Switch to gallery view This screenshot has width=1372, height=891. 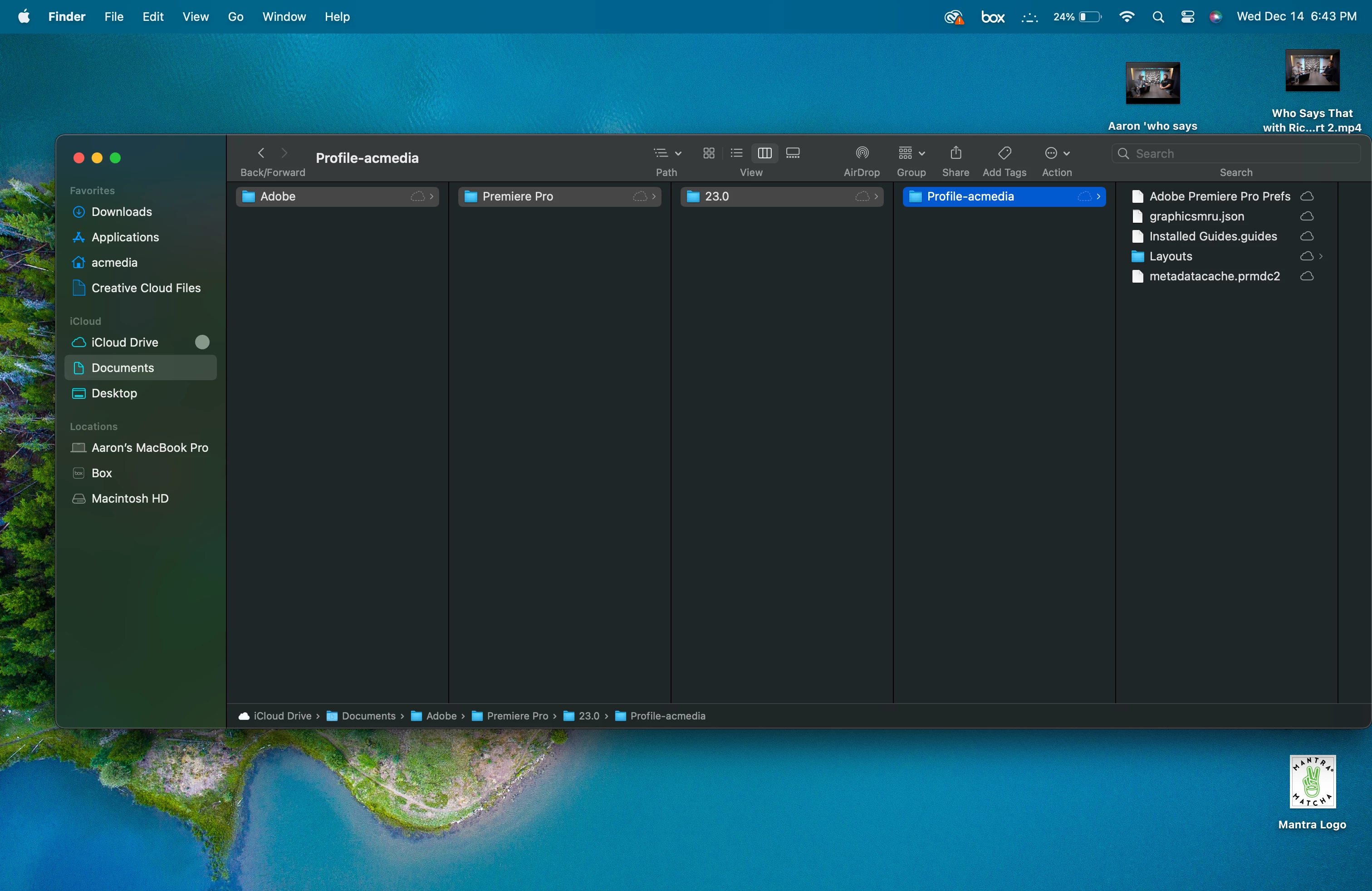[793, 153]
